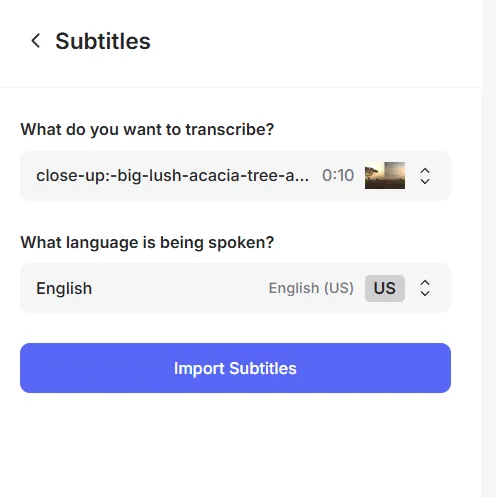This screenshot has height=497, width=496.
Task: Click the up-down chevron beside the US badge
Action: pyautogui.click(x=425, y=288)
